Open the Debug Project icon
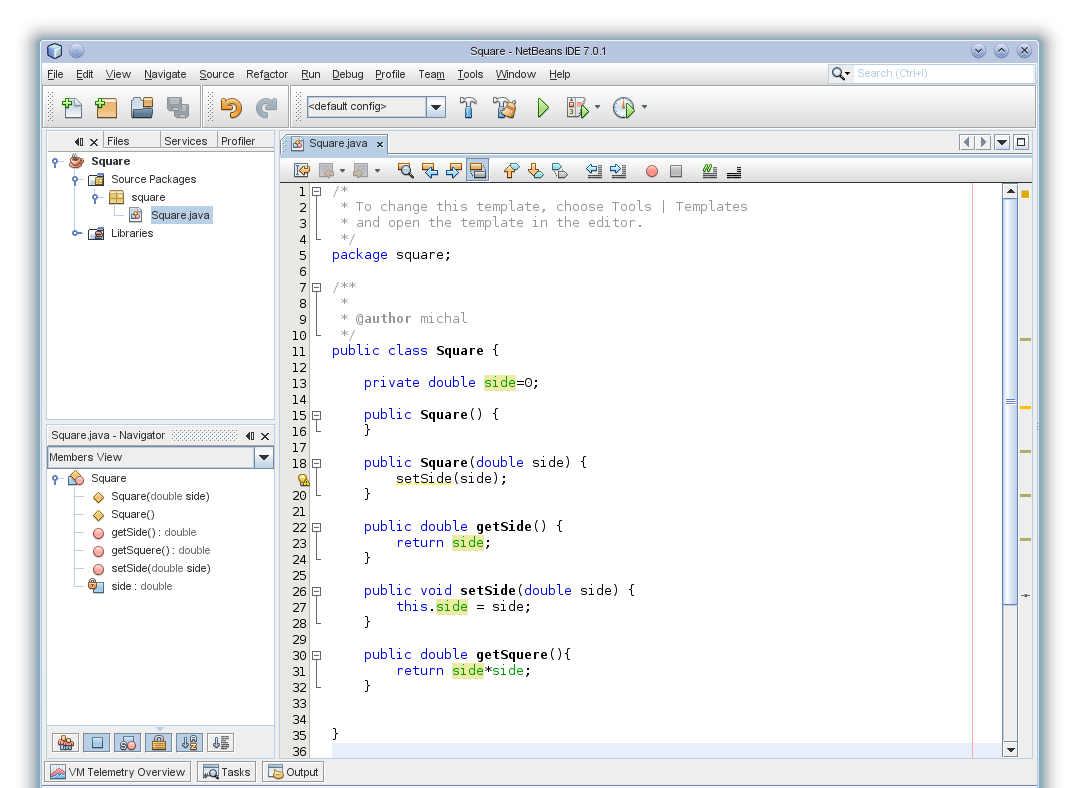The image size is (1078, 788). [x=578, y=107]
